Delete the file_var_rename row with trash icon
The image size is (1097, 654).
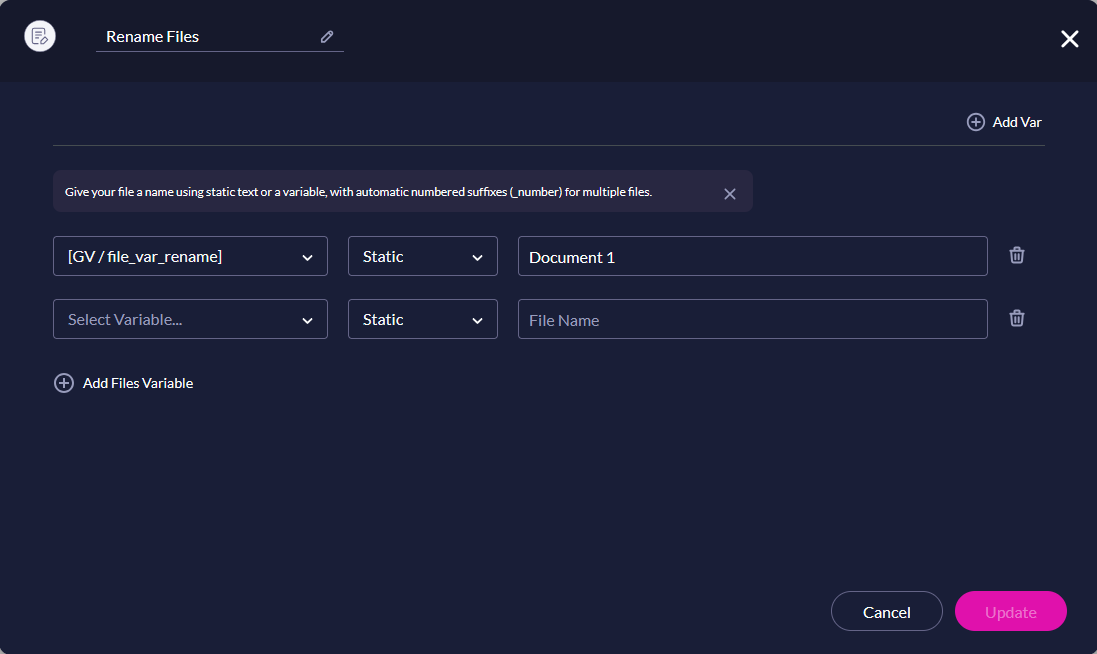tap(1016, 255)
